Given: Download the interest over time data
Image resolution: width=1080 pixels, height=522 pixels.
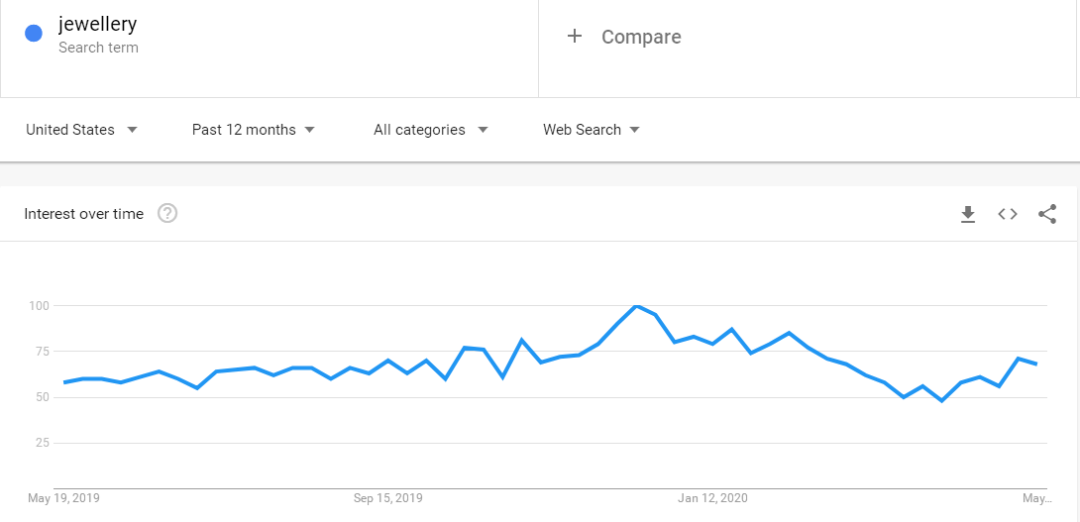Looking at the screenshot, I should (967, 214).
